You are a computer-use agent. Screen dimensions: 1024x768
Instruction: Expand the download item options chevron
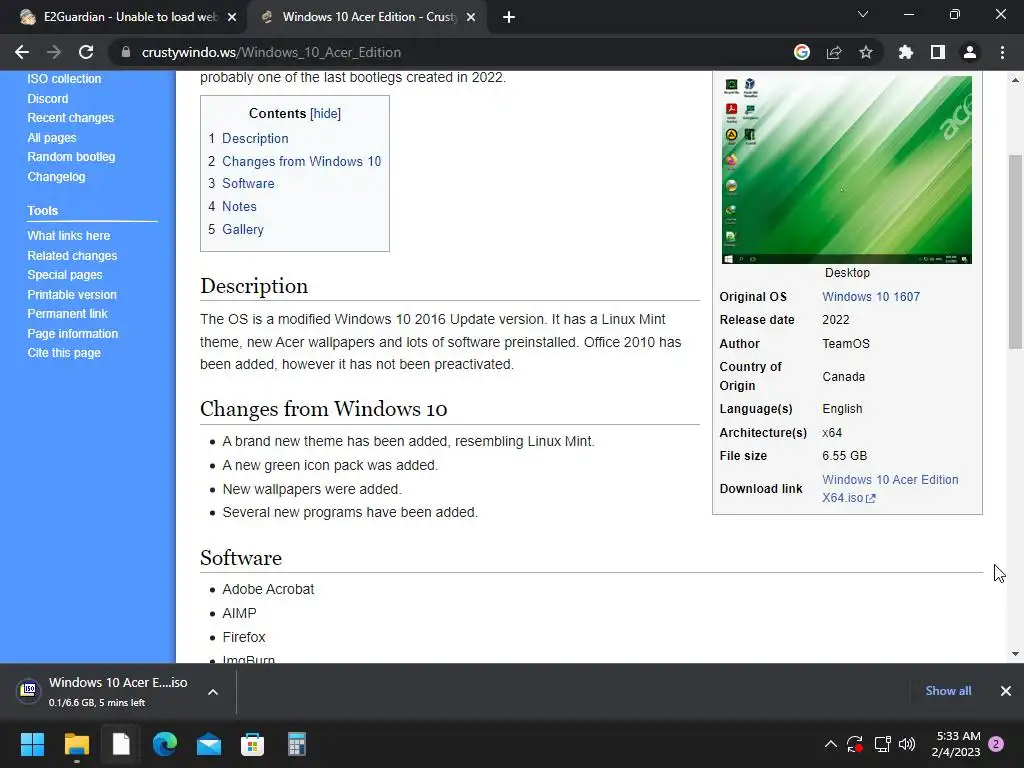point(213,692)
